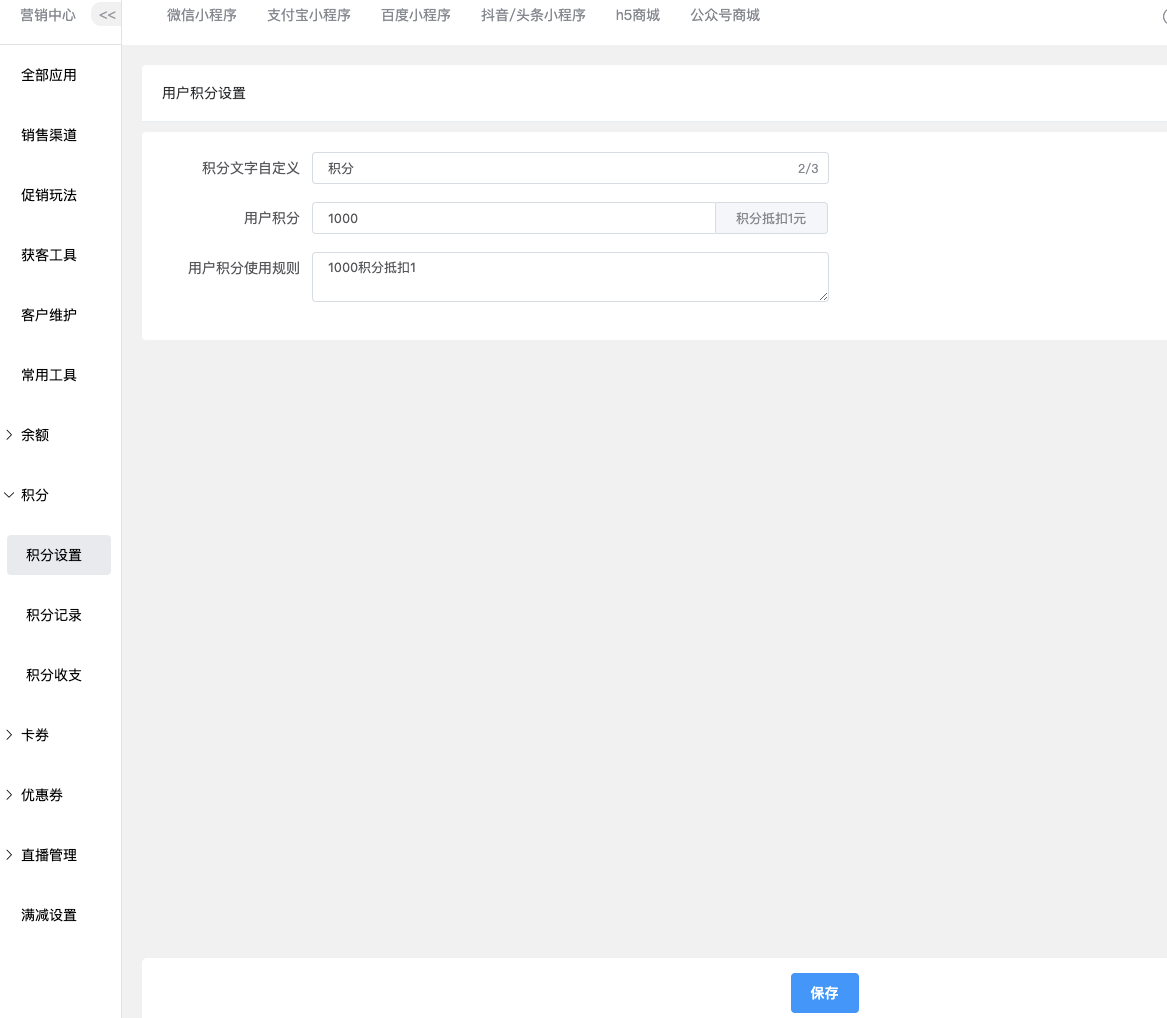
Task: Grab the textarea resize handle
Action: (823, 296)
